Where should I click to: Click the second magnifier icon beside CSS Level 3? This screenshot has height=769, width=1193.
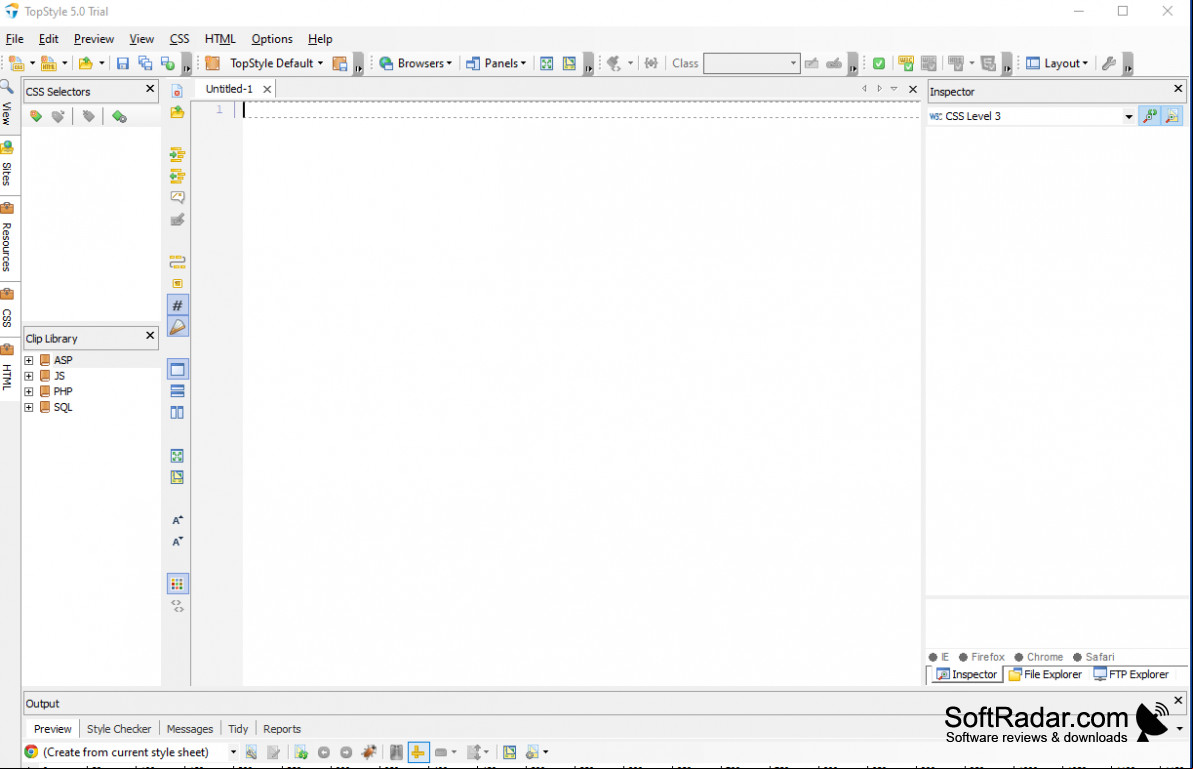1172,116
